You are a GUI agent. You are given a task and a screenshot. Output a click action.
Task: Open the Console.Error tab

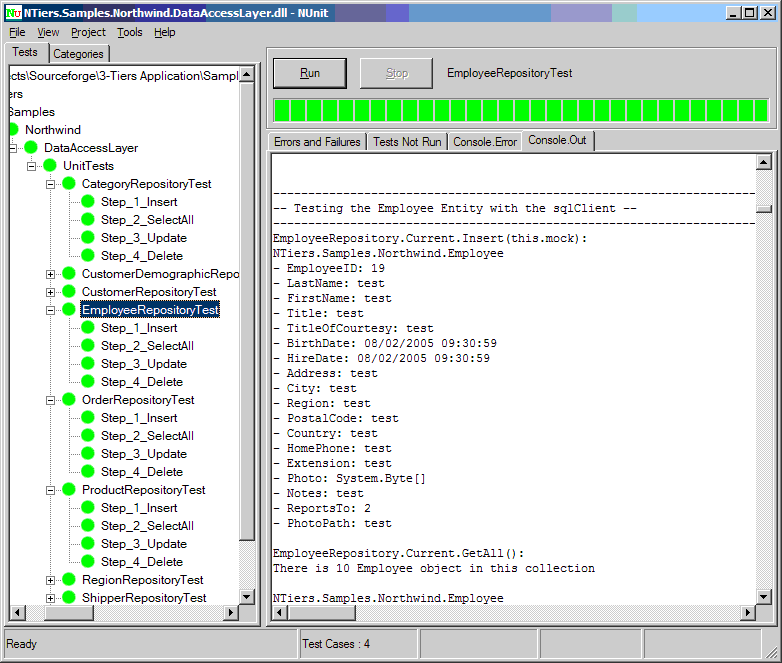485,142
